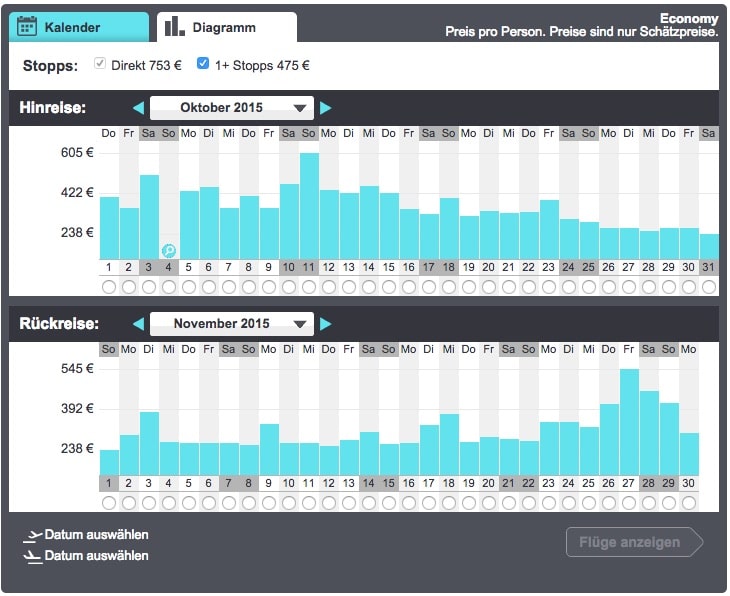Switch to the Kalender tab

78,27
